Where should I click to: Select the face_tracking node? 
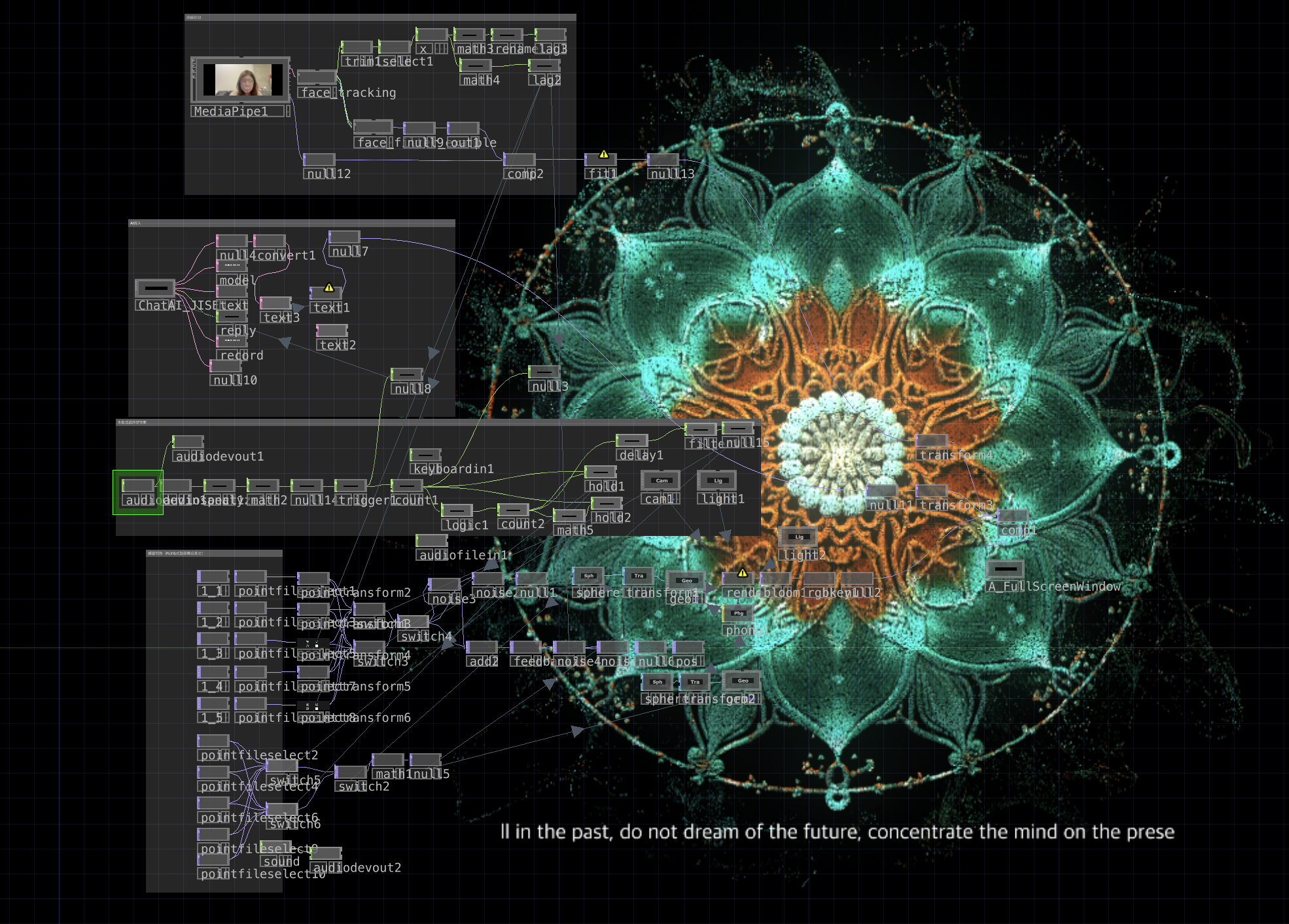pos(317,78)
